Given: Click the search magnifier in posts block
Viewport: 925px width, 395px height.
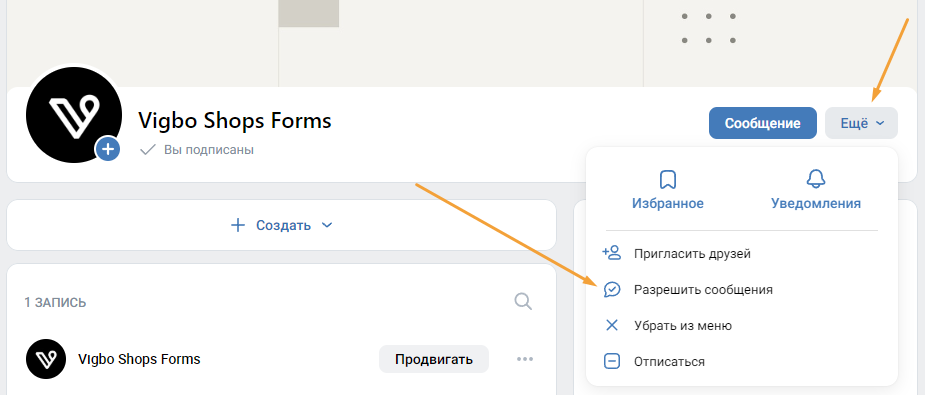Looking at the screenshot, I should point(523,301).
